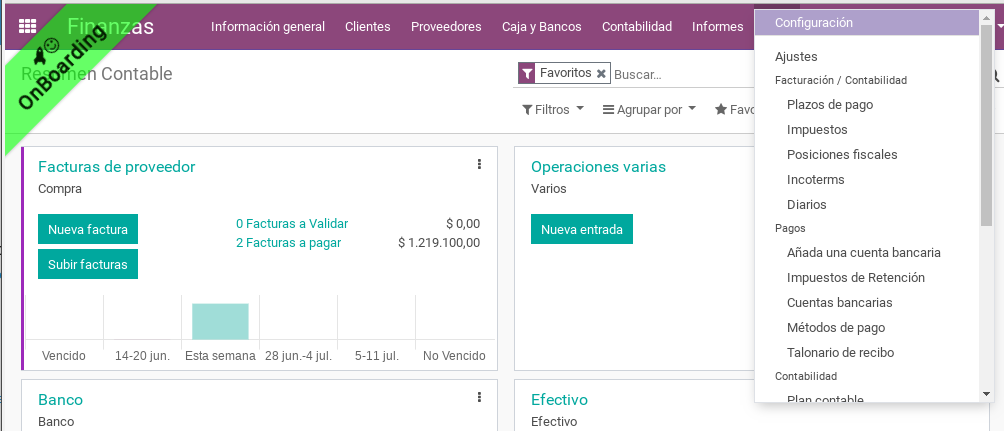The image size is (1004, 431).
Task: Select Talonario de recibo entry
Action: point(840,352)
